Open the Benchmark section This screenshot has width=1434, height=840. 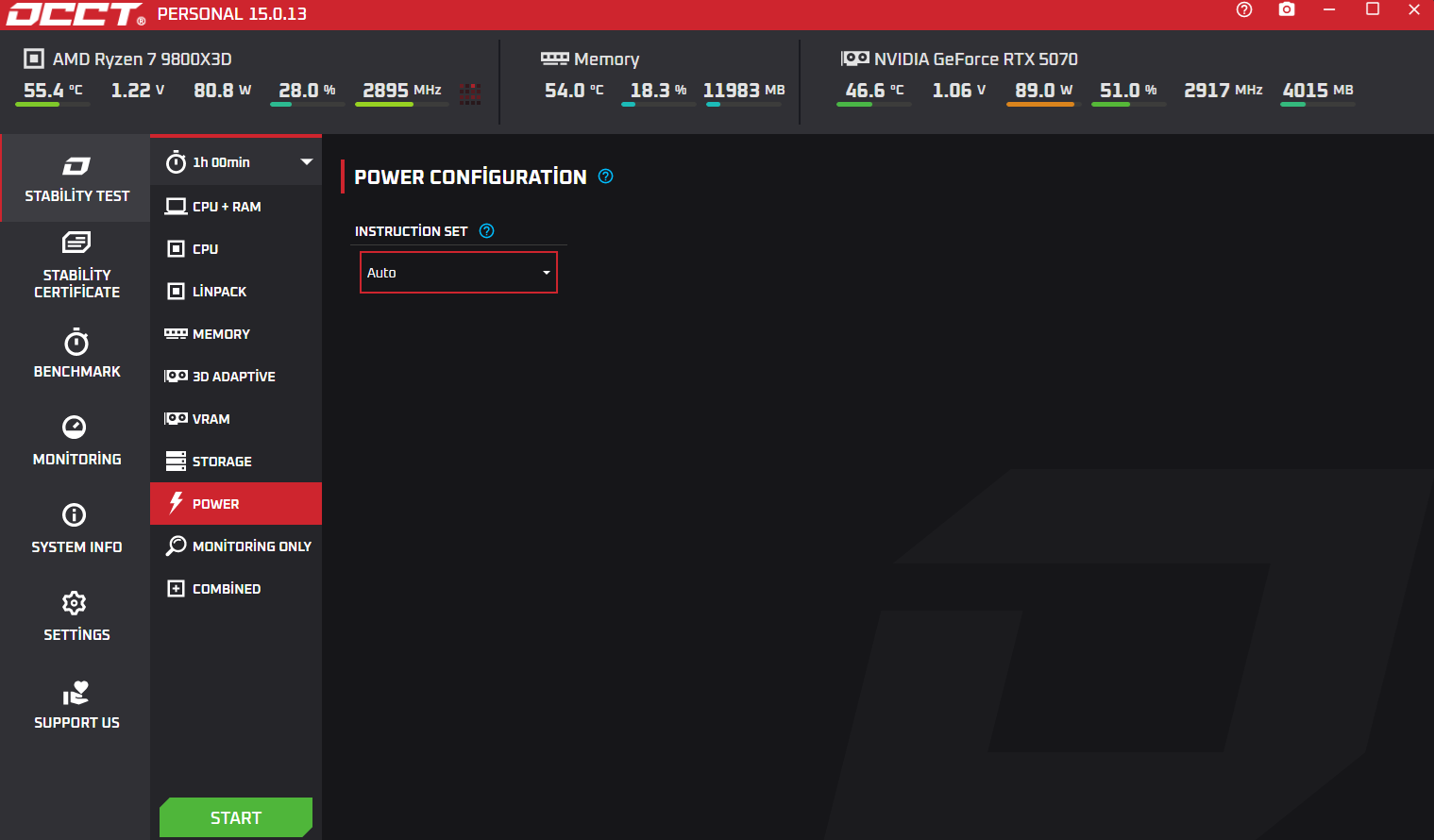76,354
